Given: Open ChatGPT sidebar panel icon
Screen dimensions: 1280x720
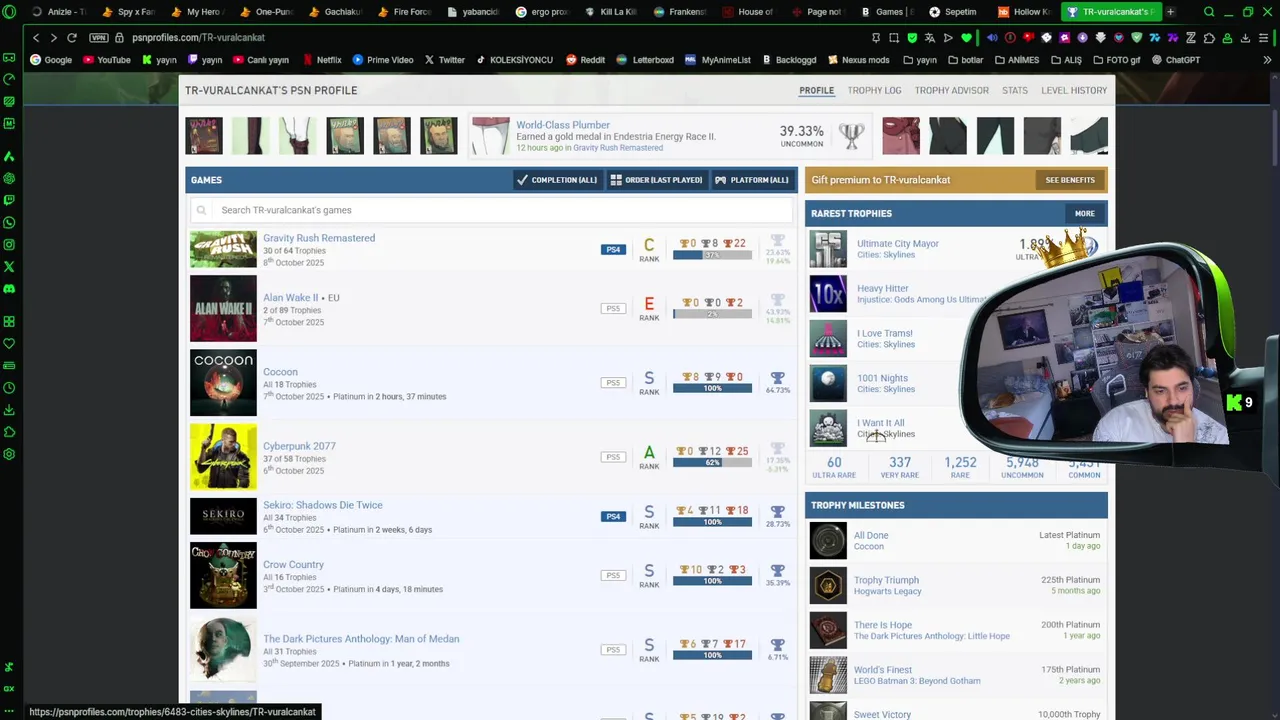Looking at the screenshot, I should point(9,178).
